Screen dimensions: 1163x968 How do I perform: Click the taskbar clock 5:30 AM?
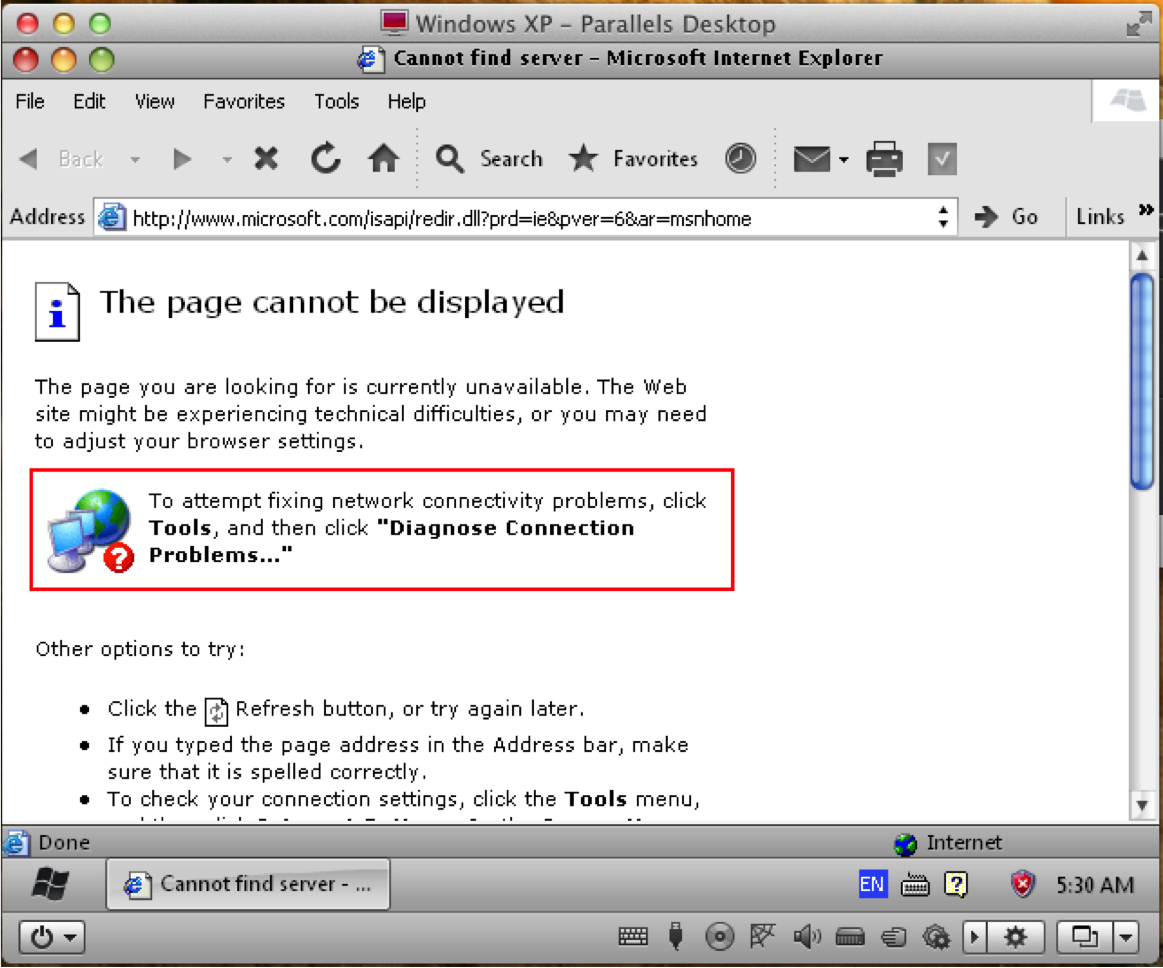tap(1095, 885)
